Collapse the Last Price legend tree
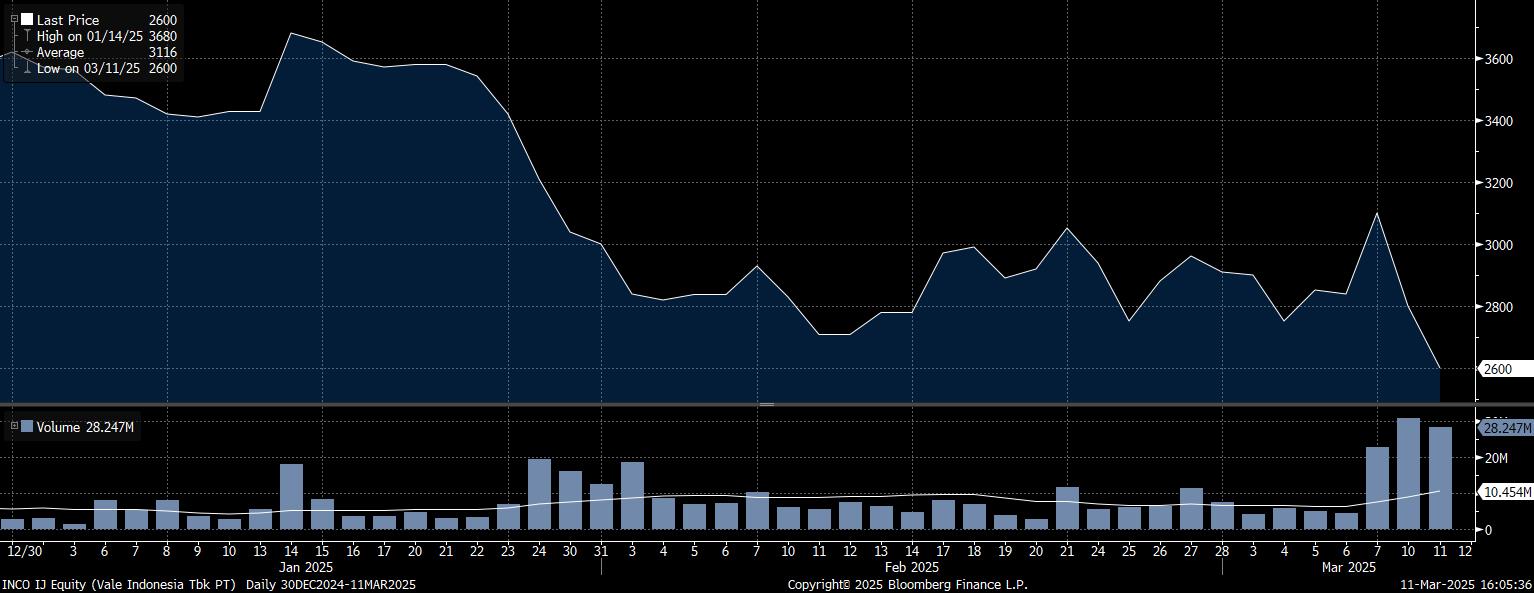The height and width of the screenshot is (593, 1534). 14,19
